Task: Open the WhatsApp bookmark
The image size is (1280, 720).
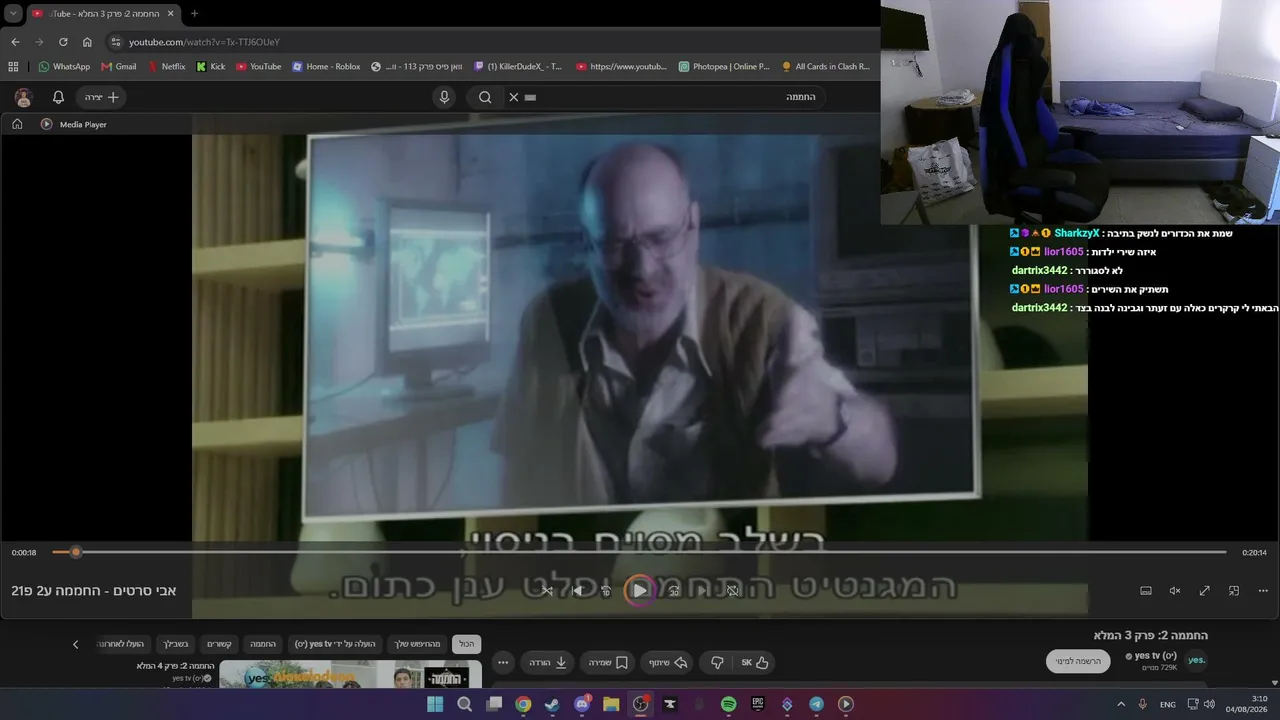Action: point(64,67)
